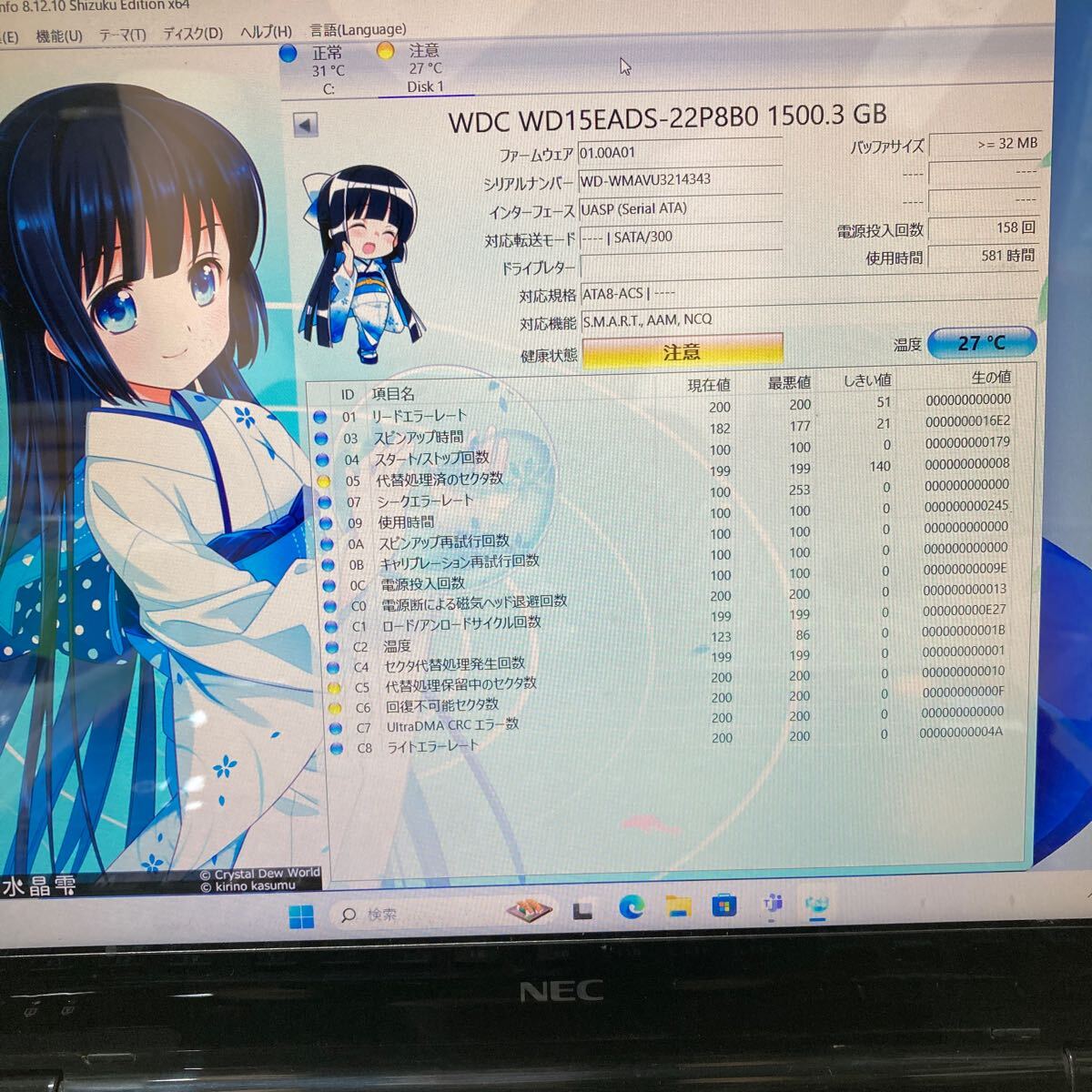The image size is (1092, 1092).
Task: Click the firmware field 01.00A01
Action: click(x=681, y=153)
